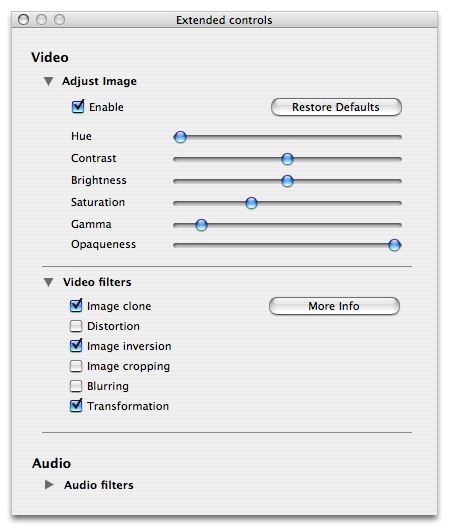This screenshot has height=532, width=450.
Task: Disable the Transformation filter checkbox
Action: [x=76, y=406]
